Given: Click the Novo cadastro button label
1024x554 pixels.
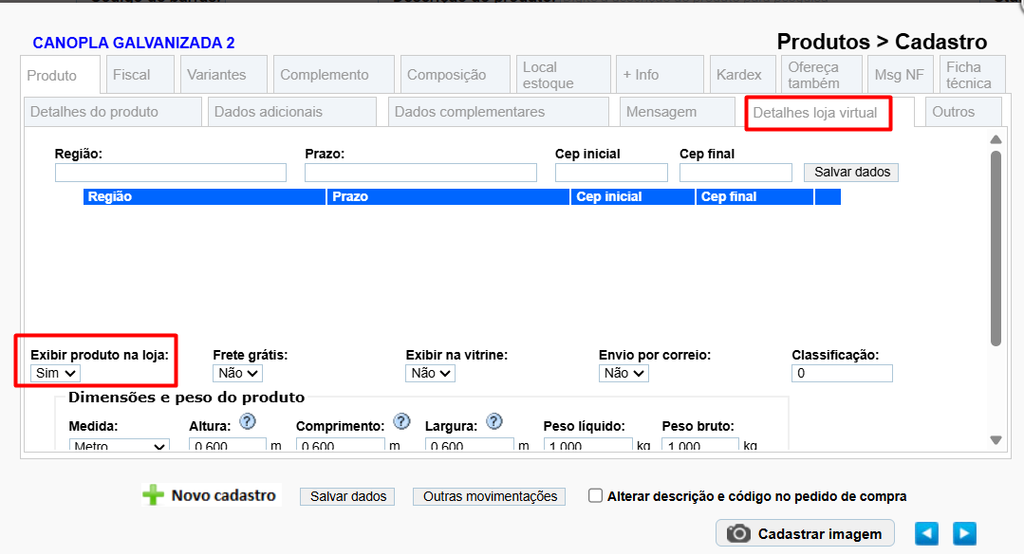Looking at the screenshot, I should click(x=223, y=495).
